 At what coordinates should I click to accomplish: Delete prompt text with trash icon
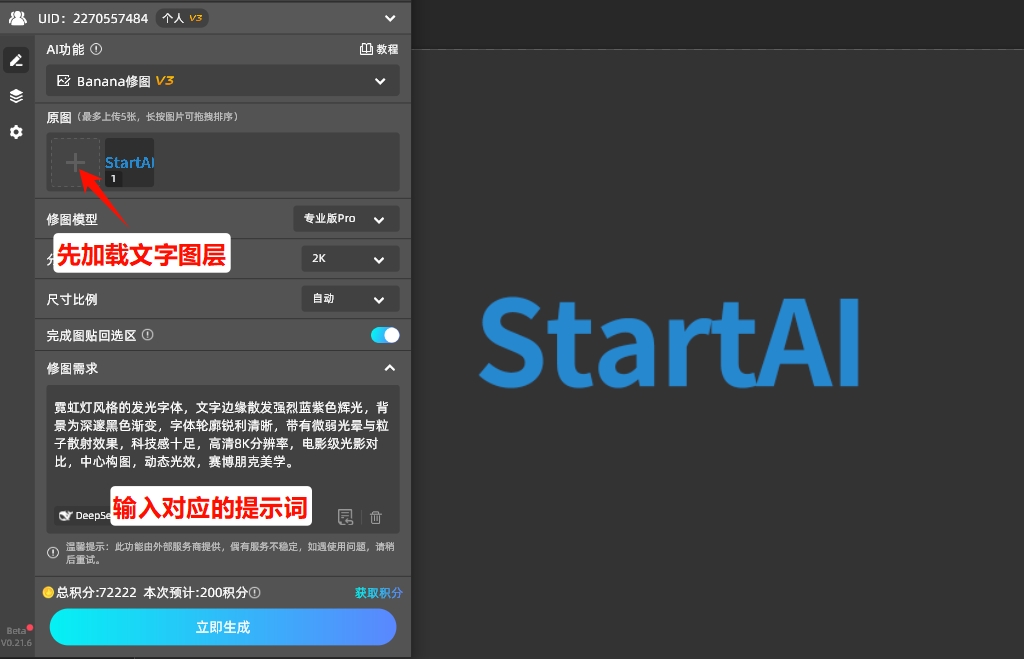375,517
